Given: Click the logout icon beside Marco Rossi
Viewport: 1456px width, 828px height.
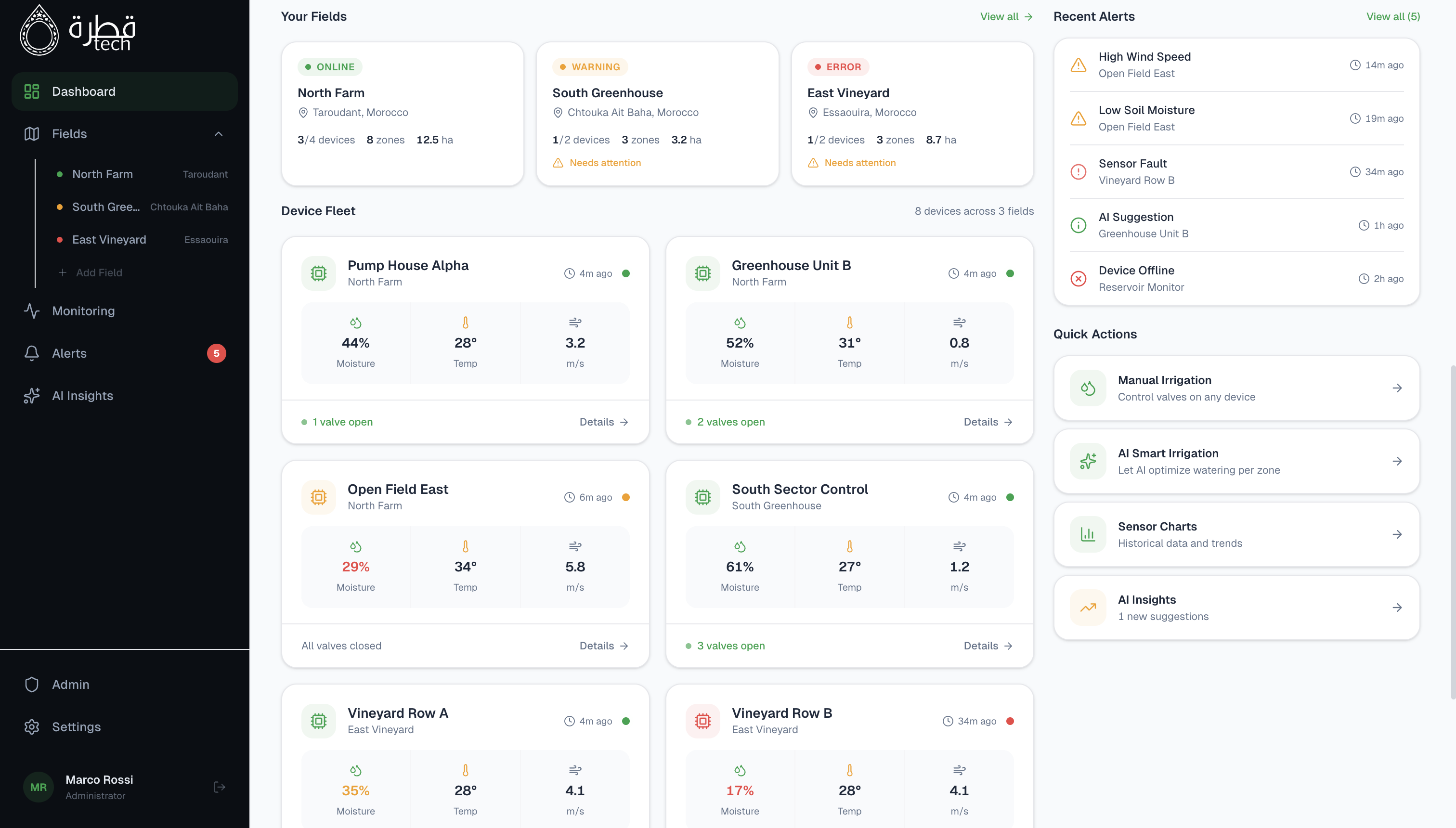Looking at the screenshot, I should point(219,787).
